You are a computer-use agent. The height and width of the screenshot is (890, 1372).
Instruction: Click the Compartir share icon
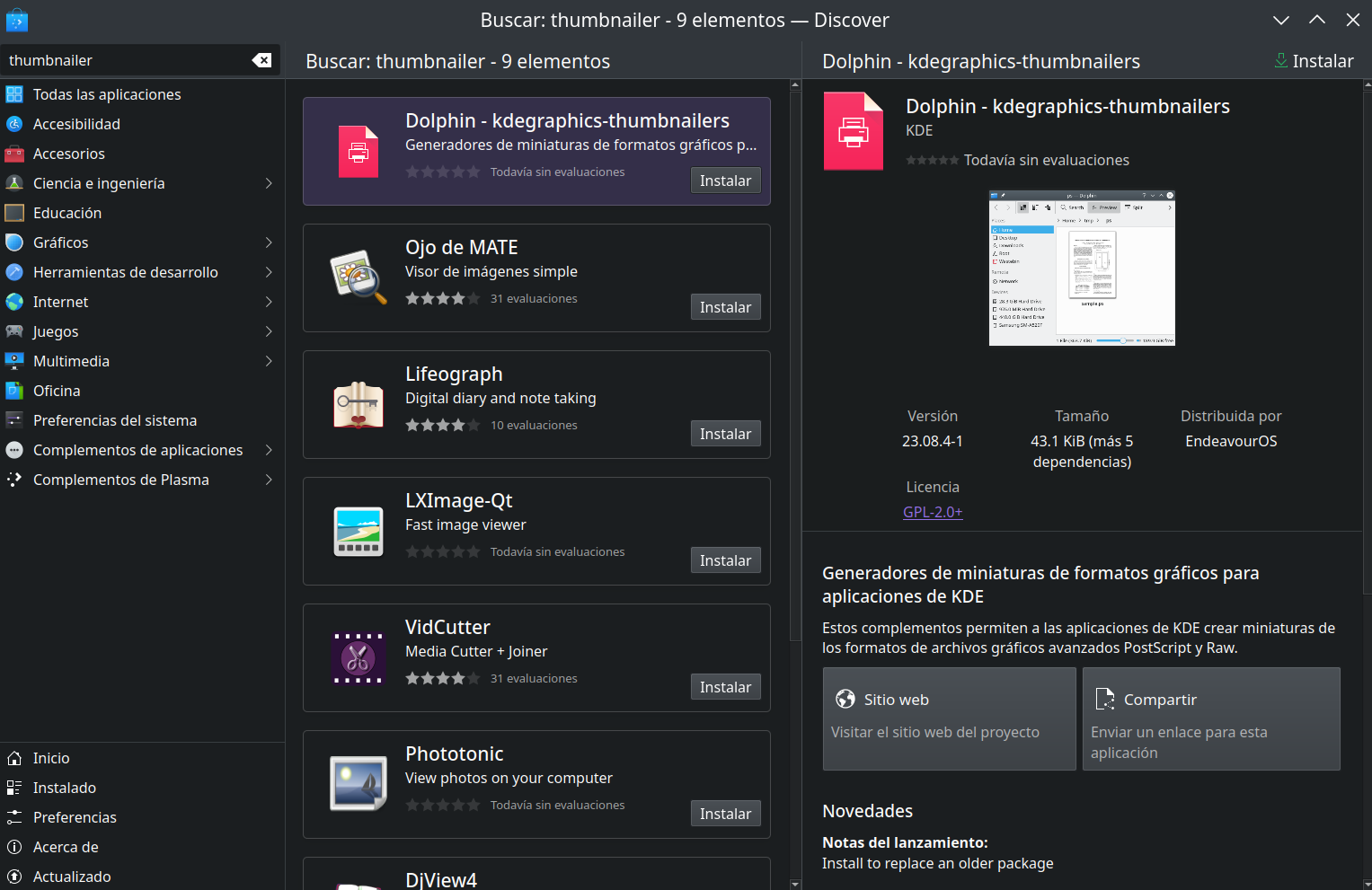[1105, 699]
